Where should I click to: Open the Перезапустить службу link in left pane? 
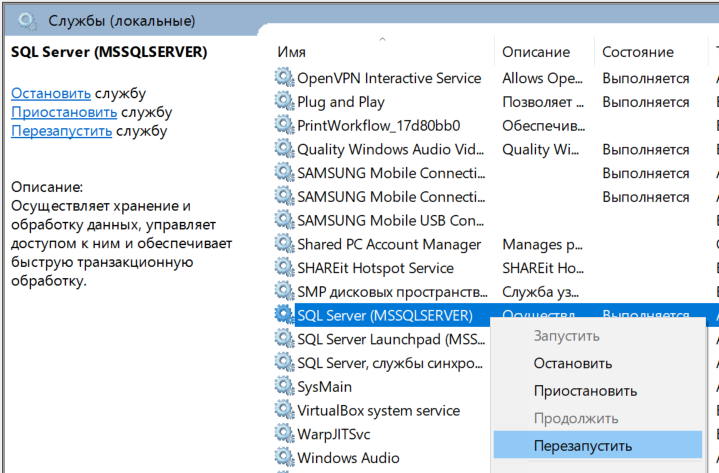(61, 131)
